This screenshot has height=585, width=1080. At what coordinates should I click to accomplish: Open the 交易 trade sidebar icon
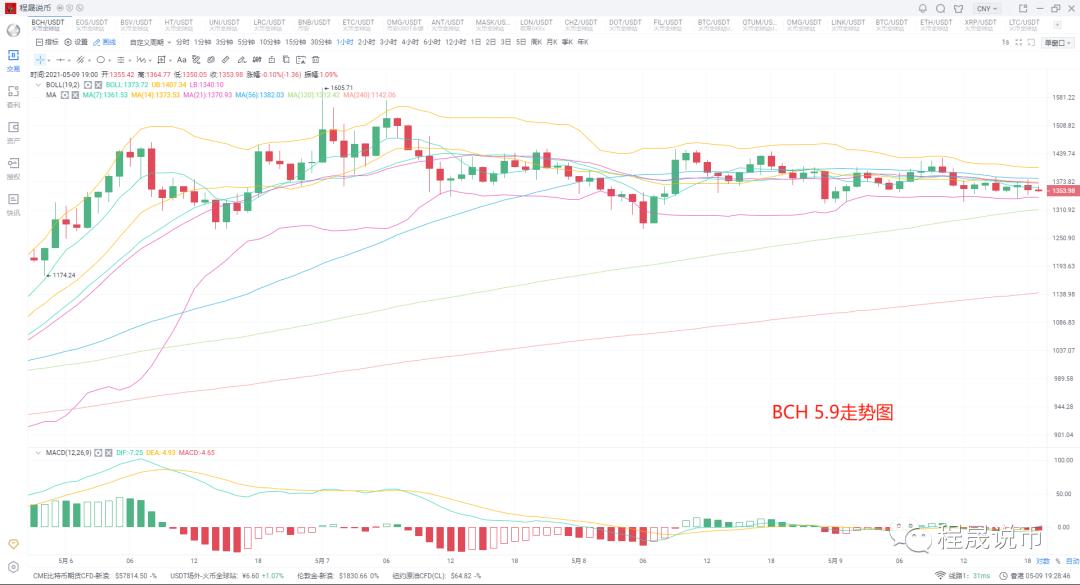(x=13, y=60)
